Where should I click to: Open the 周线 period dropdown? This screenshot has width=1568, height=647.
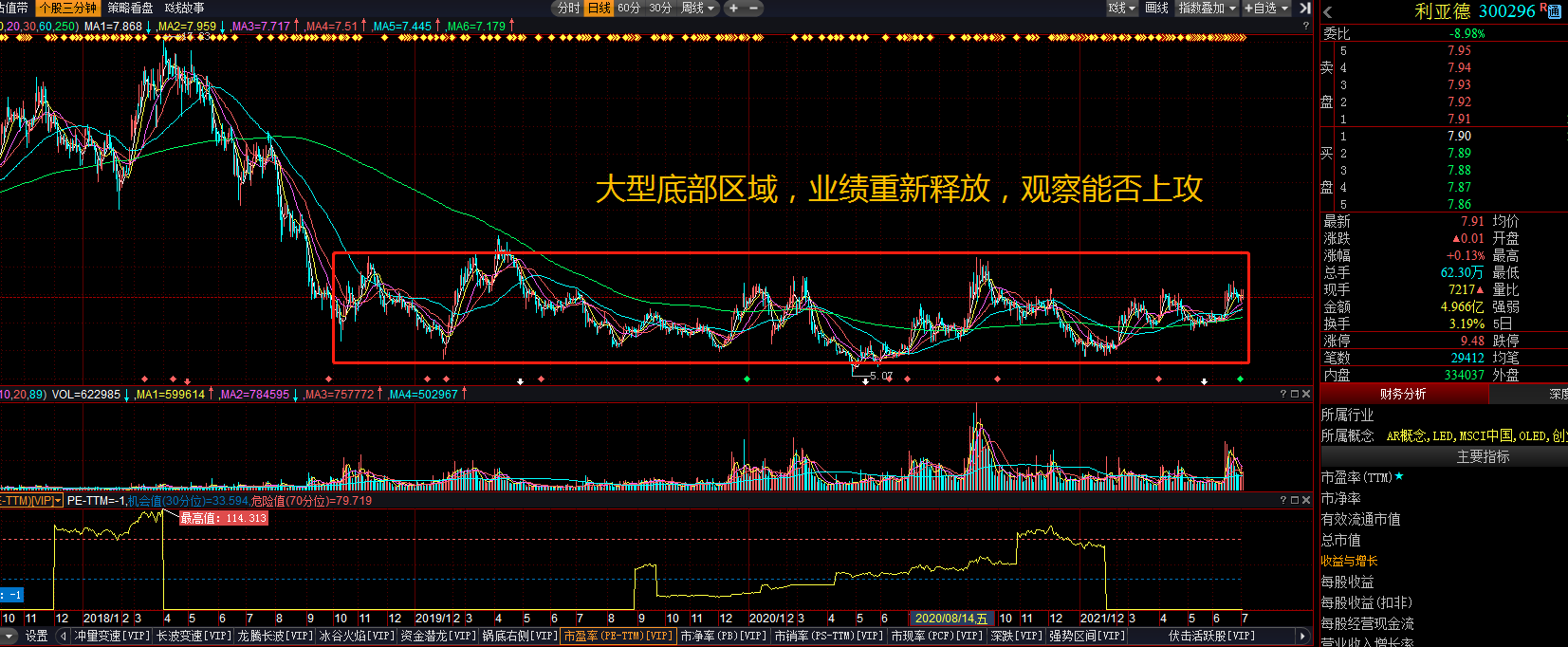click(699, 8)
